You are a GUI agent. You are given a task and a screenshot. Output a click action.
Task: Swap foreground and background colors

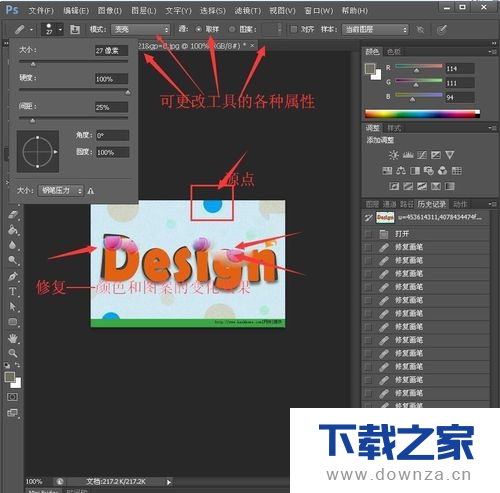point(17,365)
